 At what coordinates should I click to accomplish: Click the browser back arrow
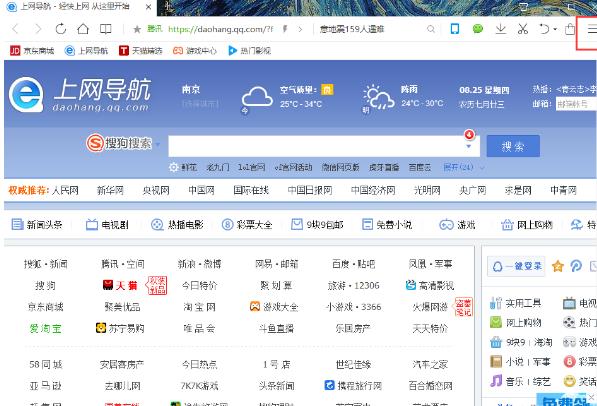click(16, 29)
